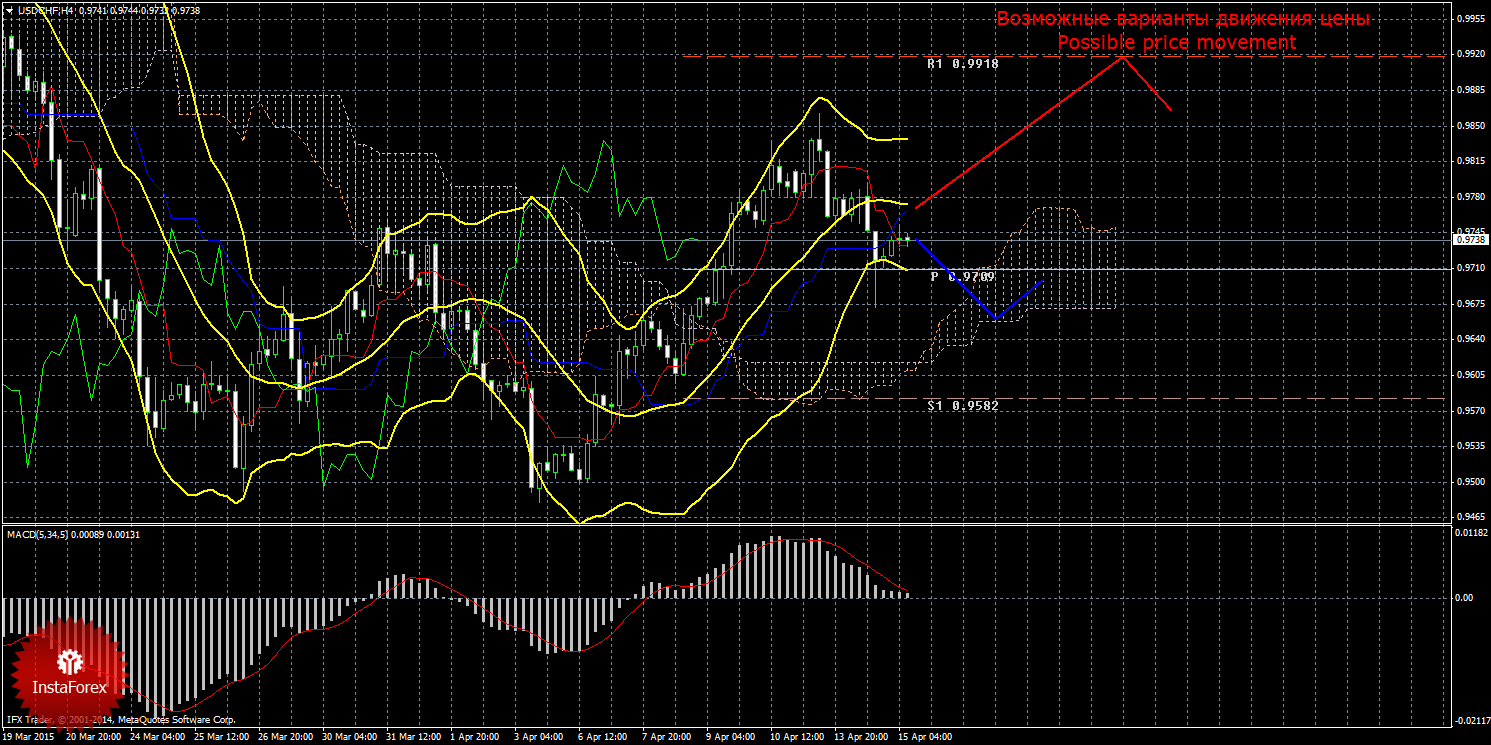Click the MetaQuotes Software Corp. copyright text
This screenshot has height=745, width=1491.
pos(176,719)
